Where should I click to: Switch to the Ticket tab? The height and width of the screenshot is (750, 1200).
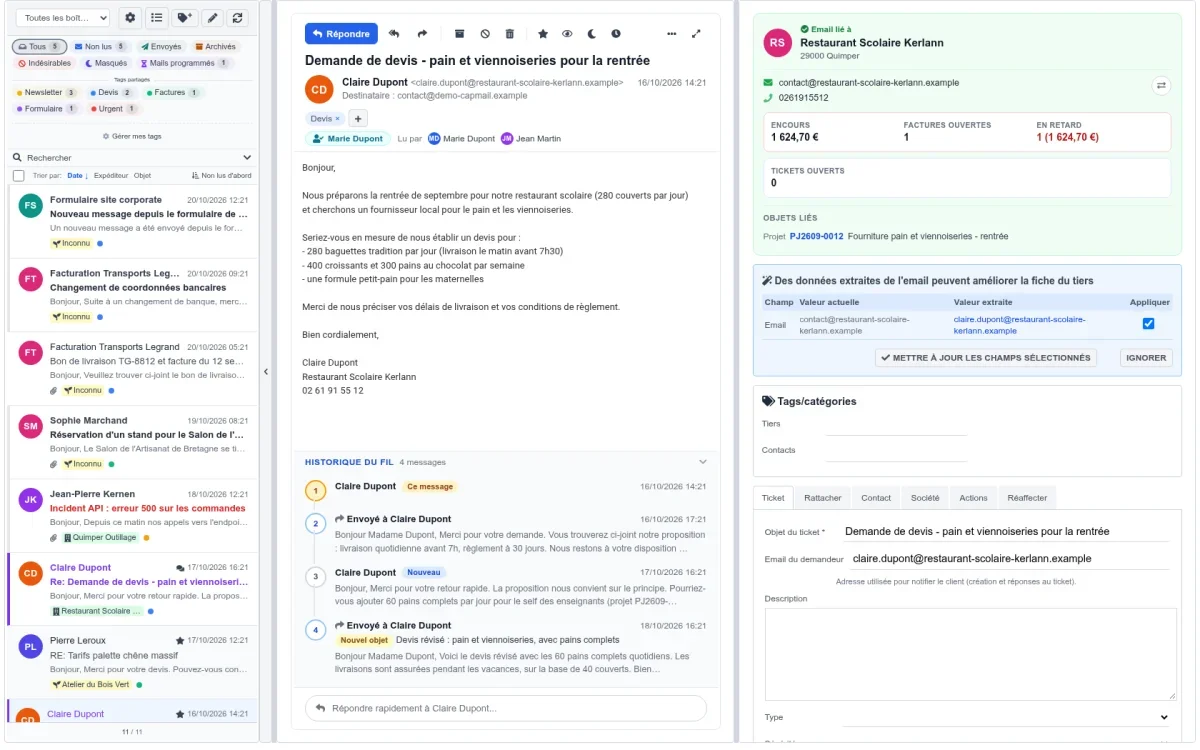coord(773,497)
